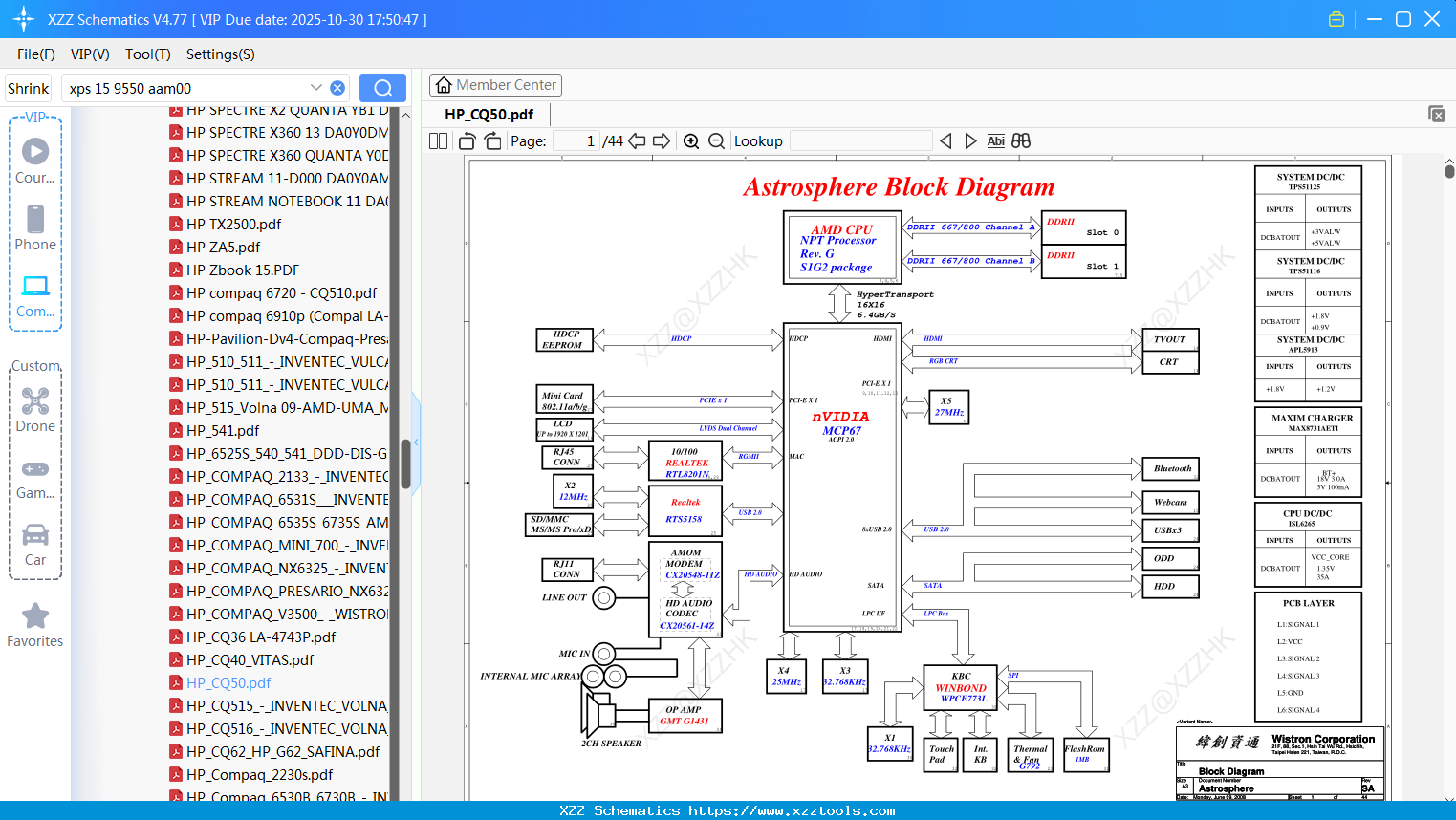
Task: Go to the next page arrow
Action: [662, 140]
